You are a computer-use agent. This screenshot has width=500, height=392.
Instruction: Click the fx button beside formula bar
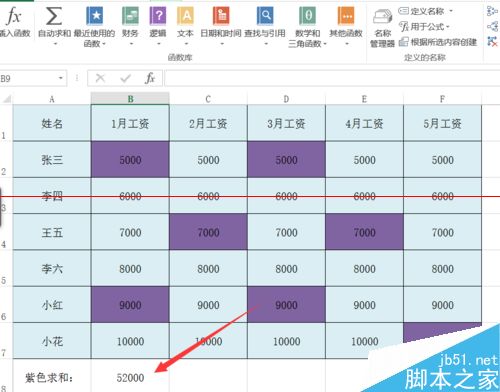(150, 78)
